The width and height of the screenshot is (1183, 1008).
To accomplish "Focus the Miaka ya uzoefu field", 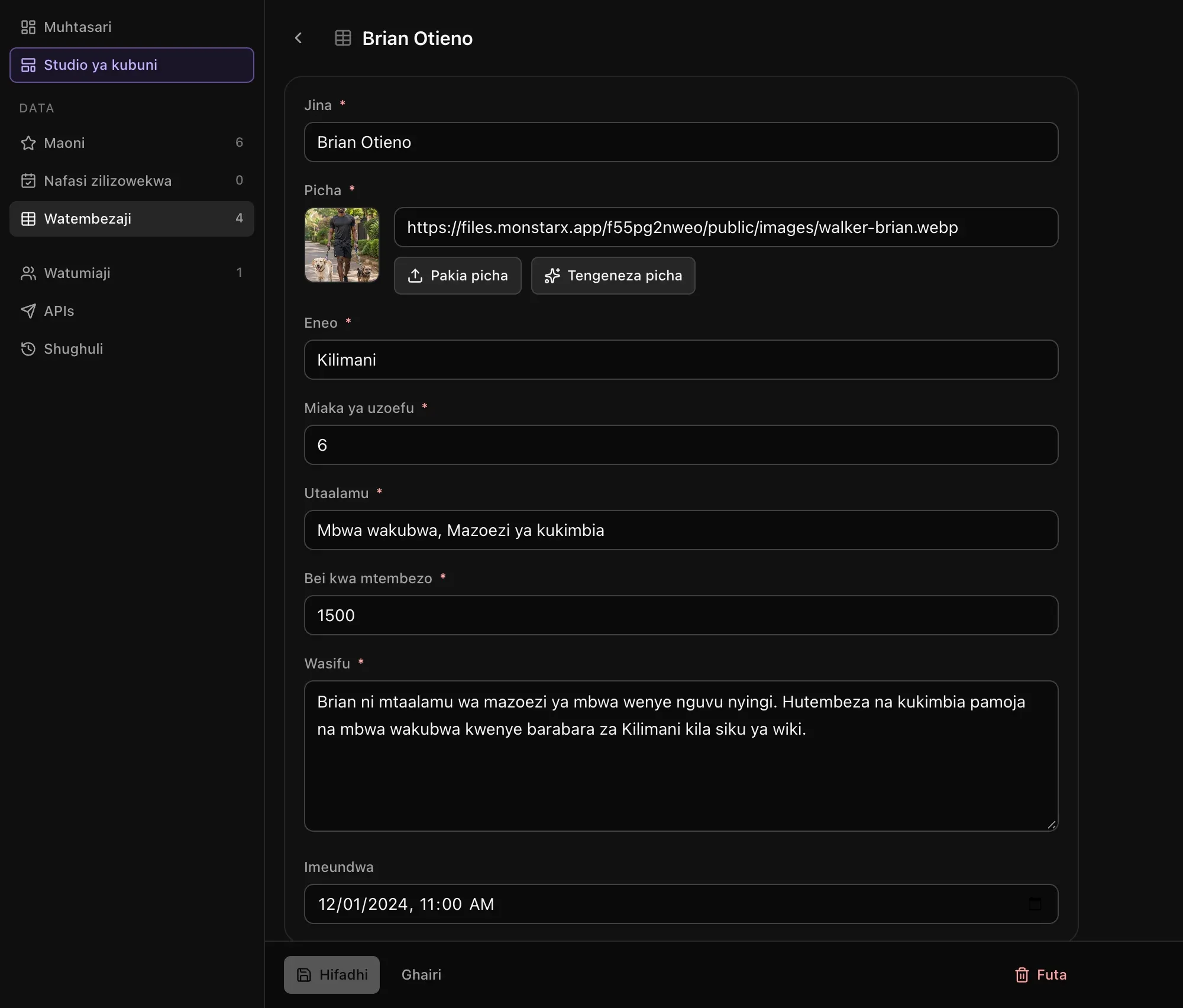I will [681, 445].
